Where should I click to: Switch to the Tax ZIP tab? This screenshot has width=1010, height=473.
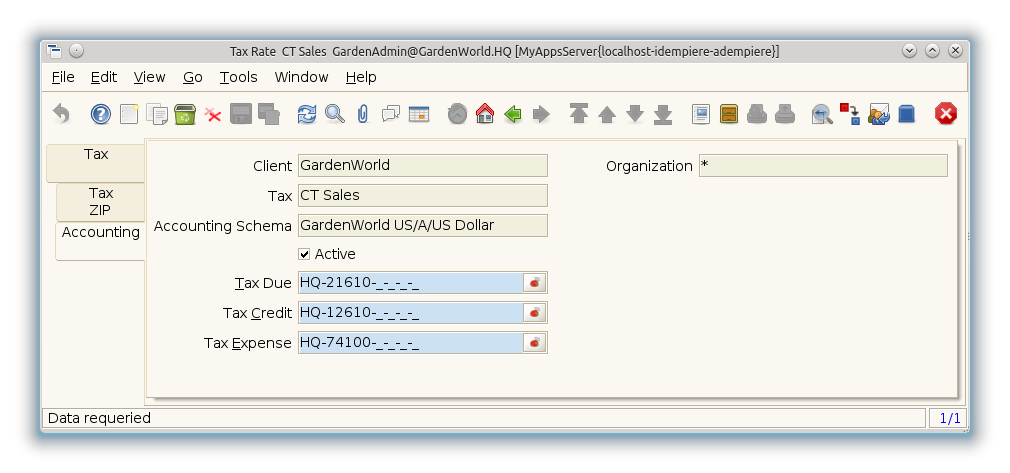[100, 201]
